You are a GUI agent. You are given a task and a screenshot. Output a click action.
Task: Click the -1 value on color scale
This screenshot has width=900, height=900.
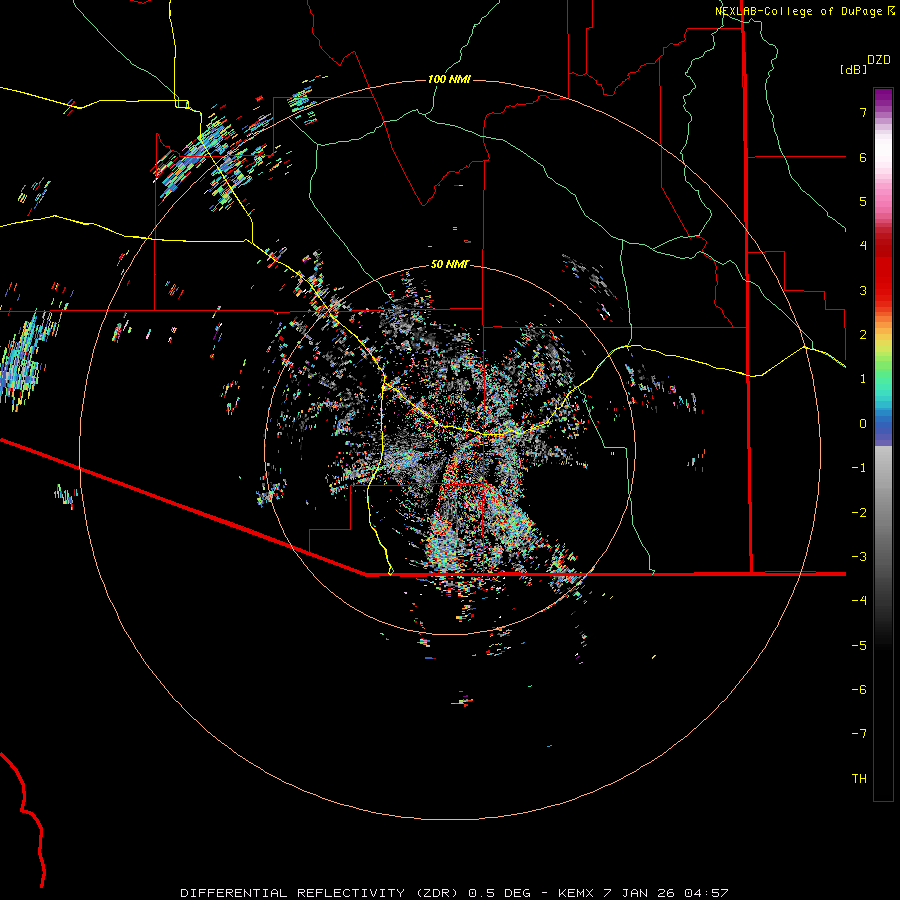tap(859, 468)
